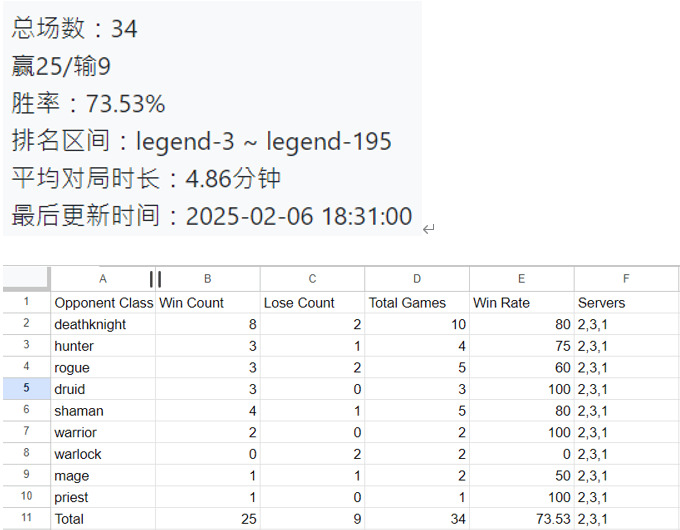Click the 最后更新时间 timestamp text line
Image resolution: width=680 pixels, height=530 pixels.
click(x=211, y=216)
